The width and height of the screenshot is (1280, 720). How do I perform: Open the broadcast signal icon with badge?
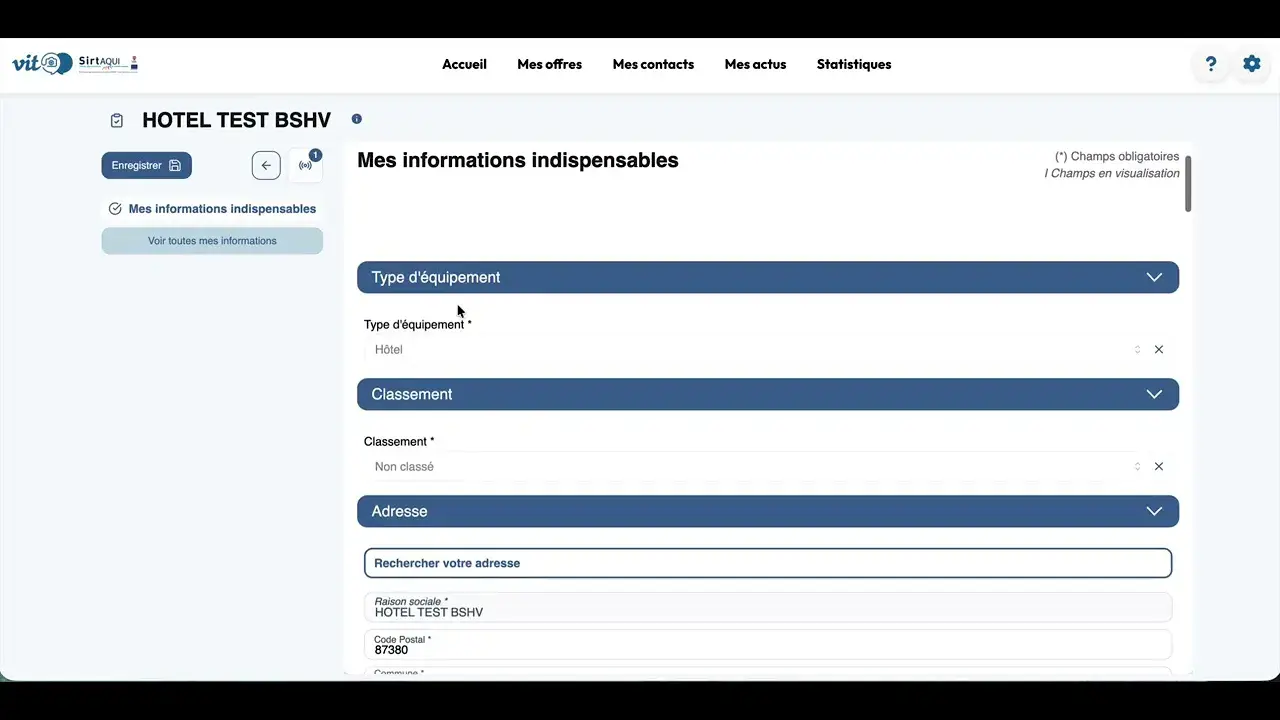pos(306,166)
